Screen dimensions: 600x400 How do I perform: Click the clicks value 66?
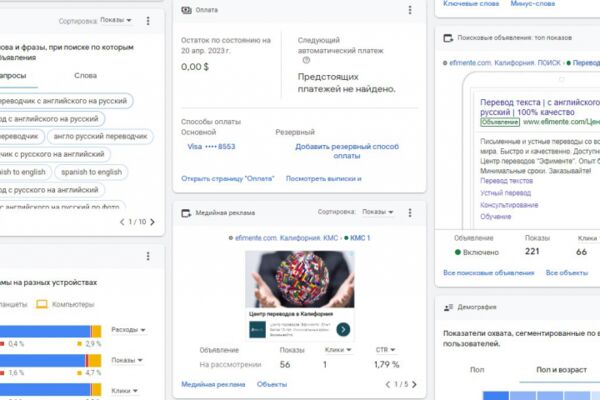click(x=581, y=252)
